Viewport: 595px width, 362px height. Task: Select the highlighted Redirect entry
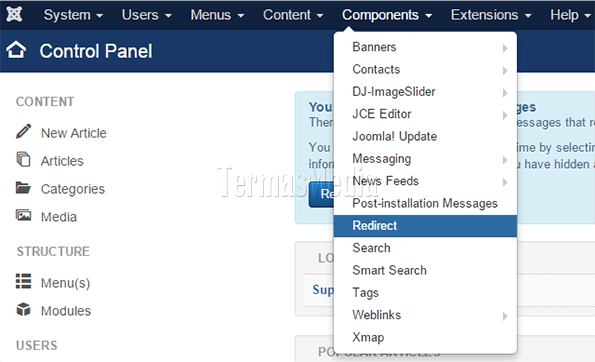tap(425, 226)
